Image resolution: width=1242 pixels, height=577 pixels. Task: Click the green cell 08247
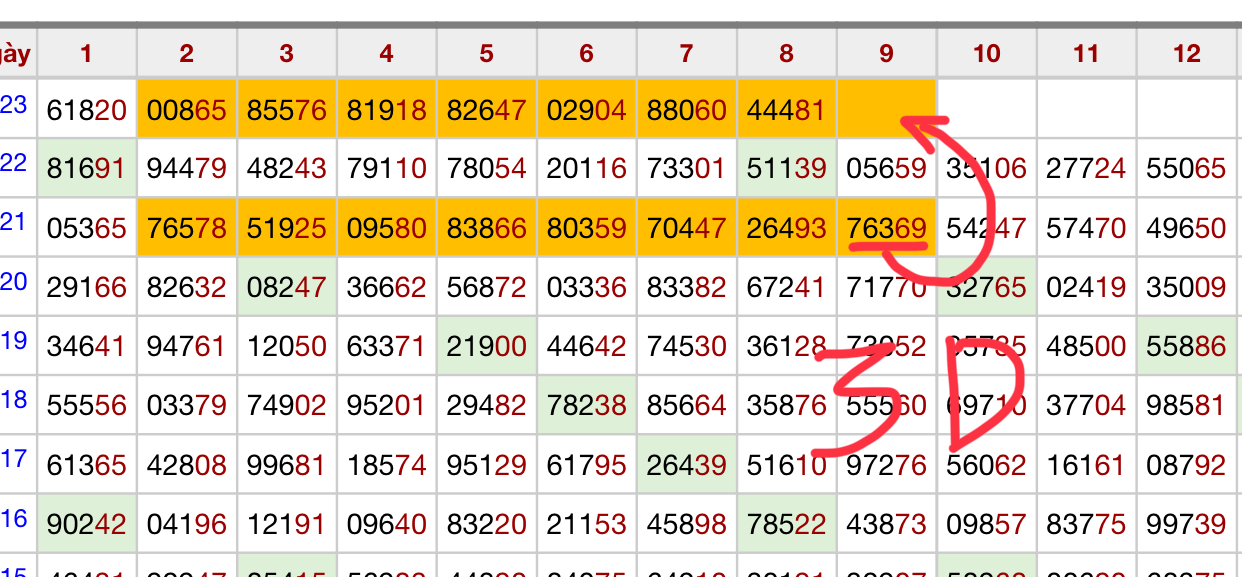click(286, 288)
